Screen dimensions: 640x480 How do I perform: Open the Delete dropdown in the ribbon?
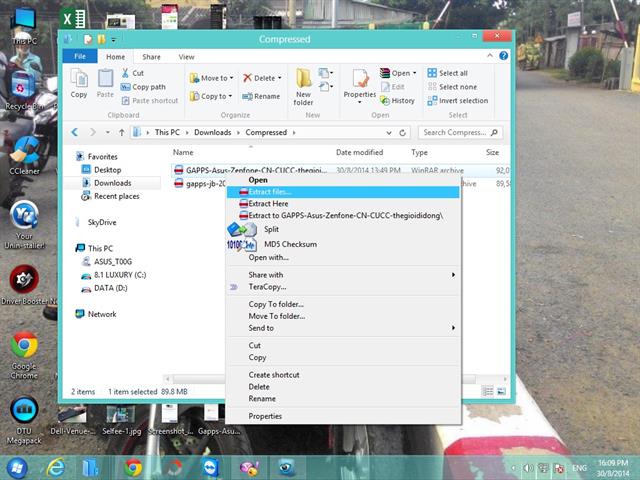click(262, 78)
